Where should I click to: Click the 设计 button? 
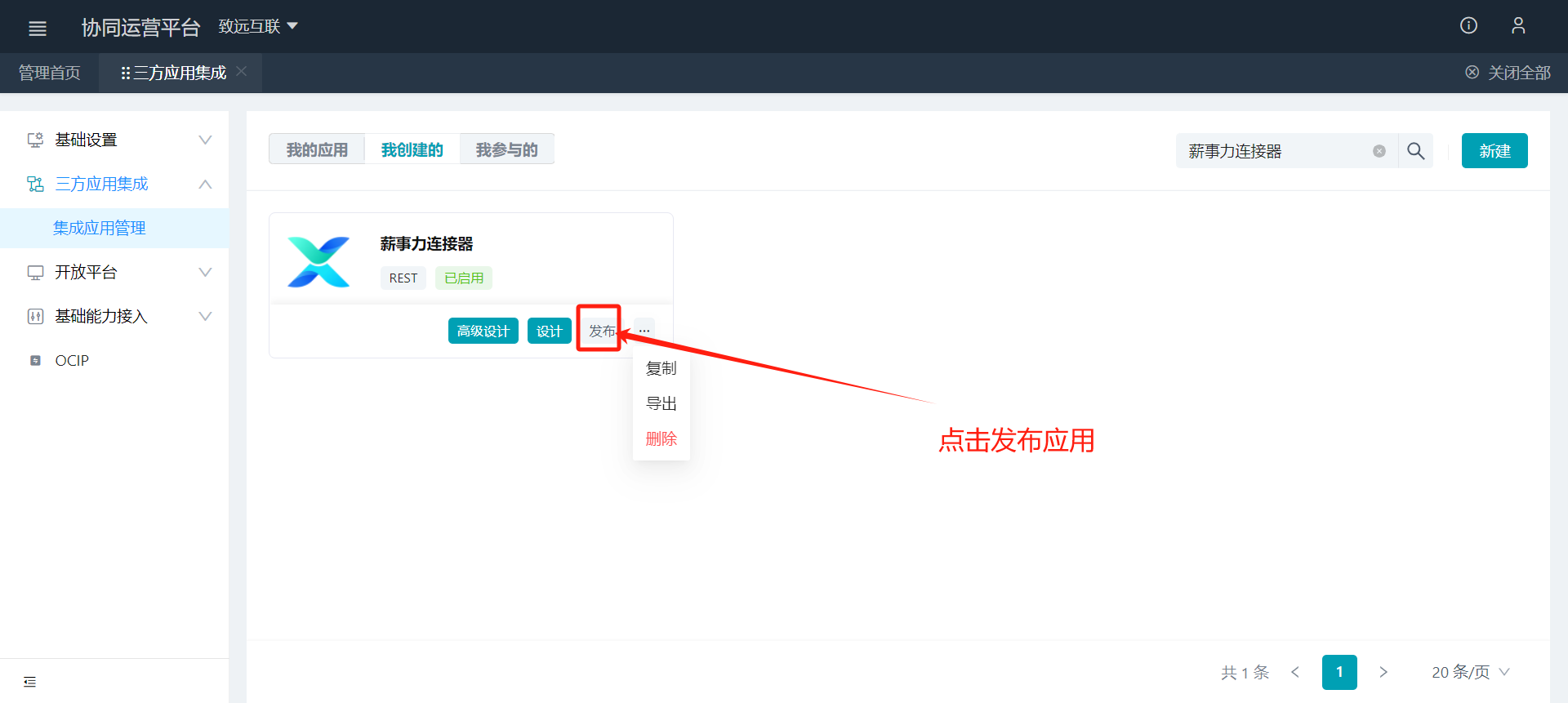click(x=550, y=331)
